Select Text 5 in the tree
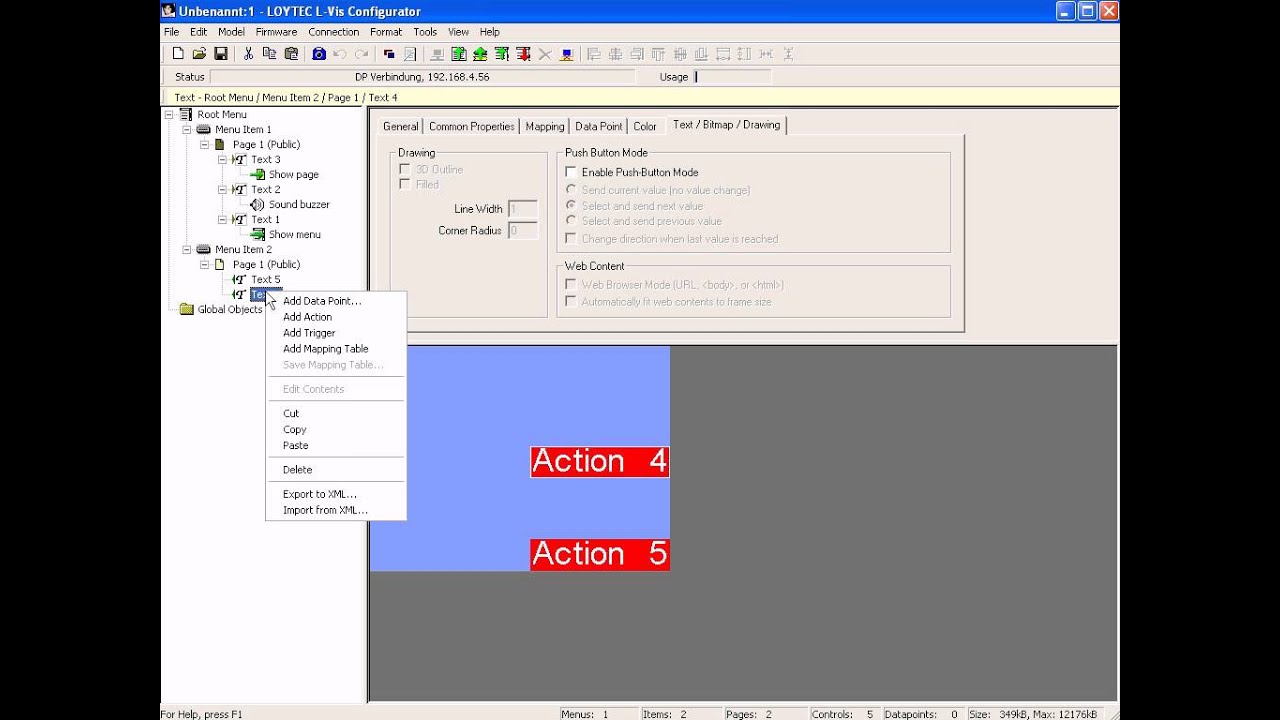Image resolution: width=1280 pixels, height=720 pixels. tap(265, 279)
